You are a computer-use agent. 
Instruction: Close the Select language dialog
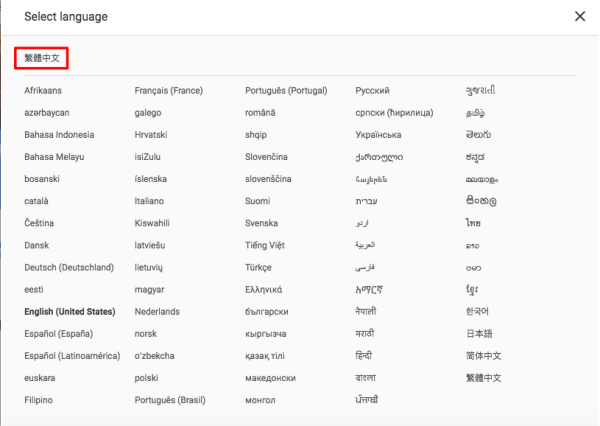click(580, 16)
